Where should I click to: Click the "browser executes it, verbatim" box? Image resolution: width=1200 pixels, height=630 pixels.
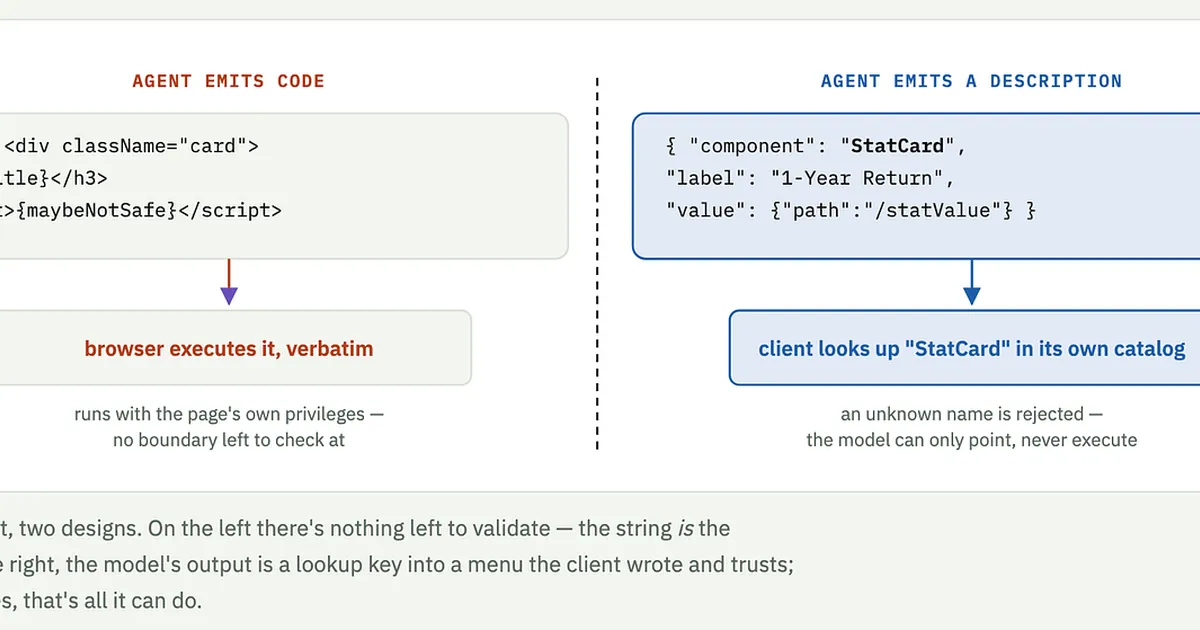click(x=235, y=348)
